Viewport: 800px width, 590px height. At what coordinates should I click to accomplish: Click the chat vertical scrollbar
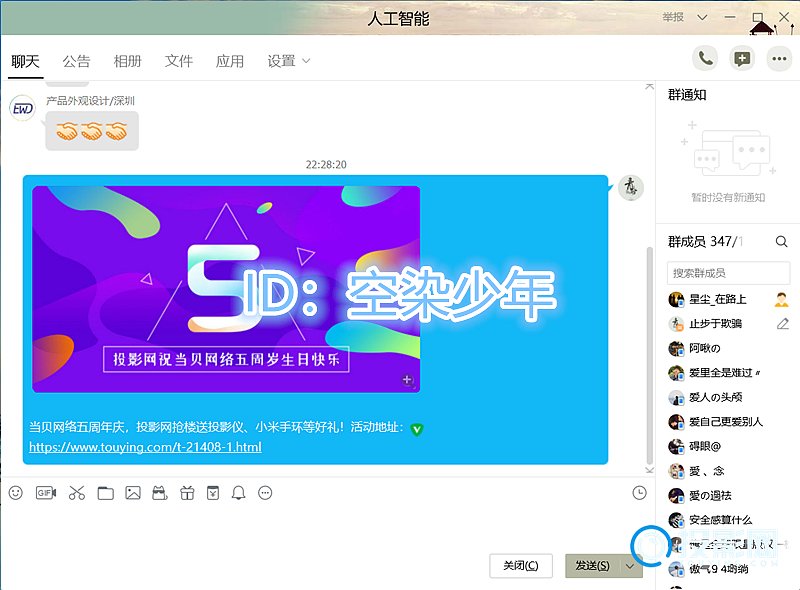click(649, 356)
